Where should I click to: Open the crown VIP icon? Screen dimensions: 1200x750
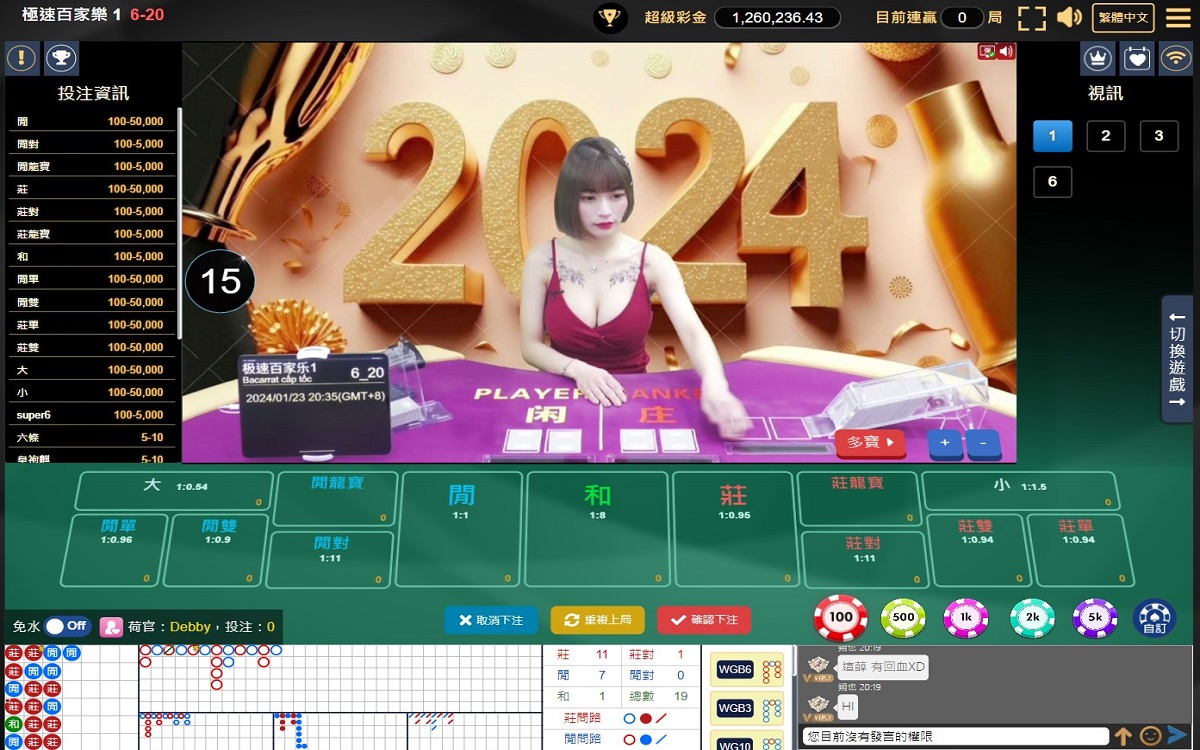pyautogui.click(x=1098, y=58)
